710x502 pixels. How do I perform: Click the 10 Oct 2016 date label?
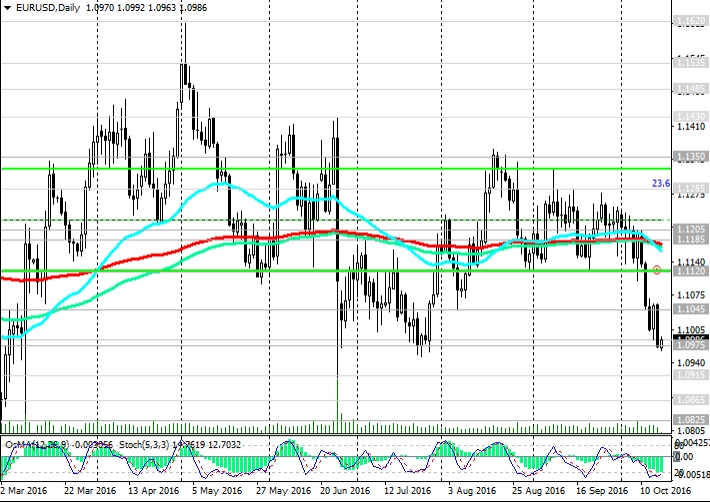pos(665,491)
